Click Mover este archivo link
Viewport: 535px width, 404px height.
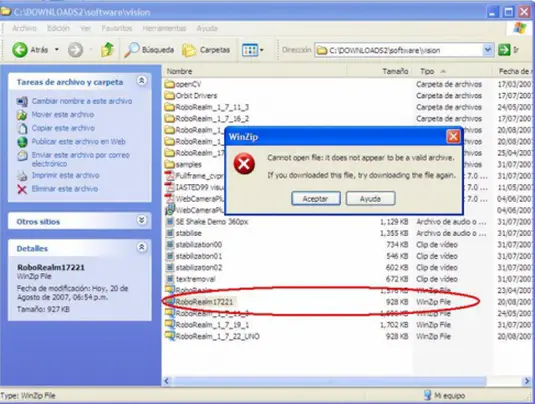point(63,115)
